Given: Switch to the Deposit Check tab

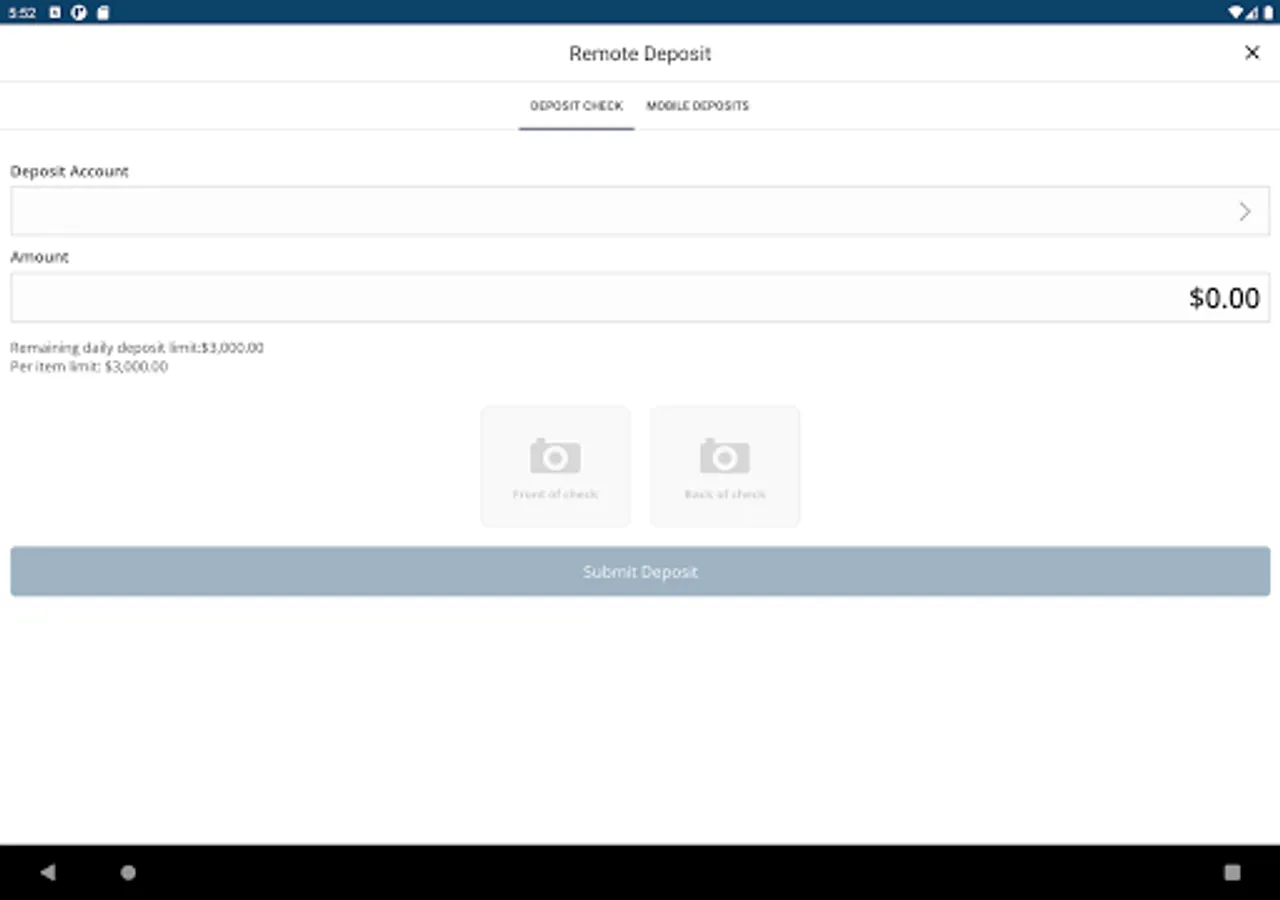Looking at the screenshot, I should pos(576,106).
